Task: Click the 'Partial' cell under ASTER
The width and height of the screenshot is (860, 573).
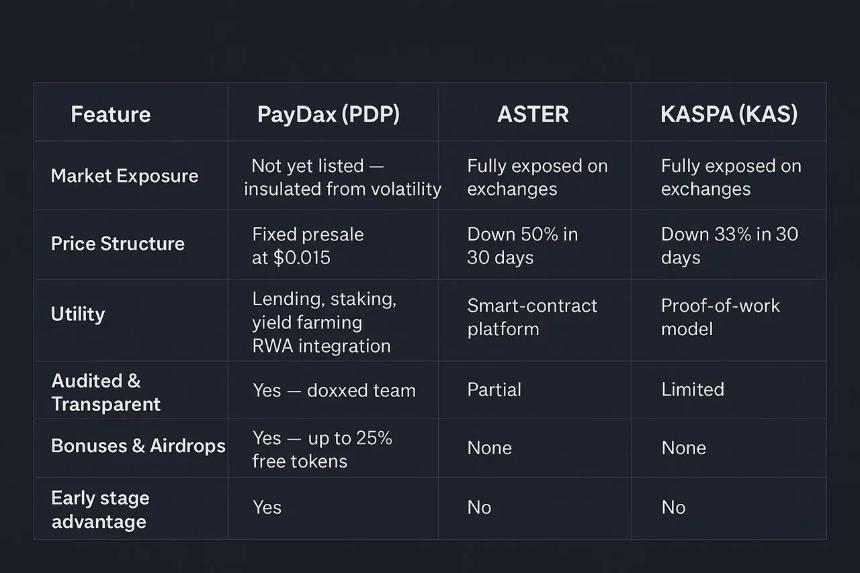Action: click(494, 390)
